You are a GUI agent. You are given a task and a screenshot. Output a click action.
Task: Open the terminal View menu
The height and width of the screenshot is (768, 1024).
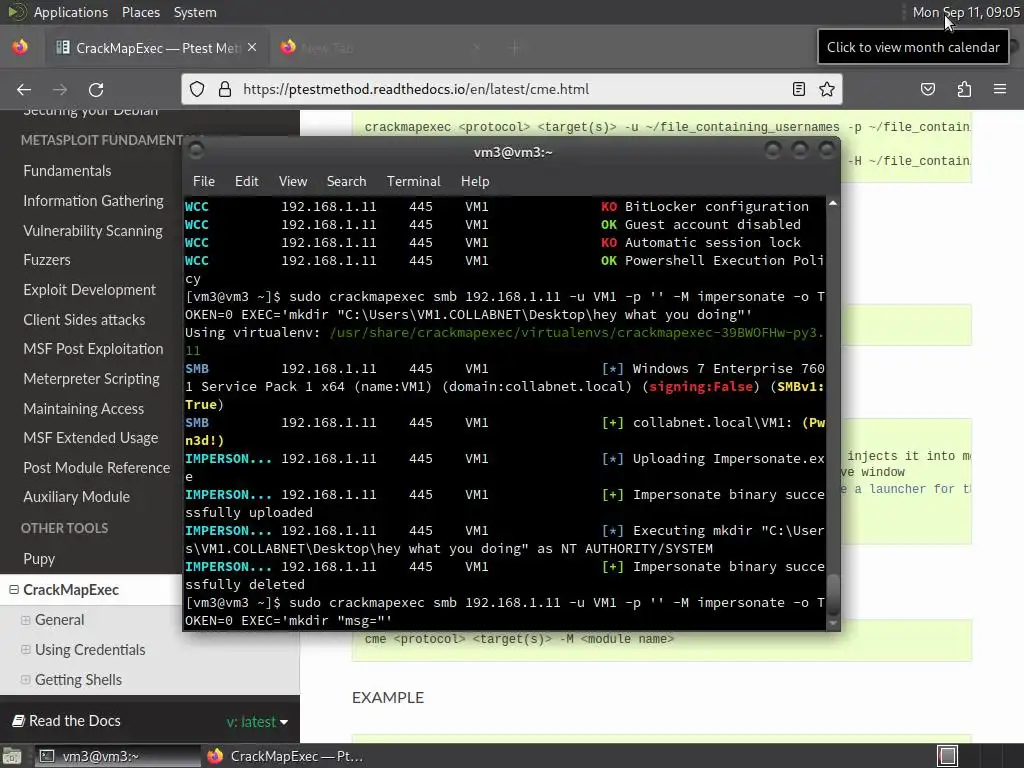click(293, 182)
